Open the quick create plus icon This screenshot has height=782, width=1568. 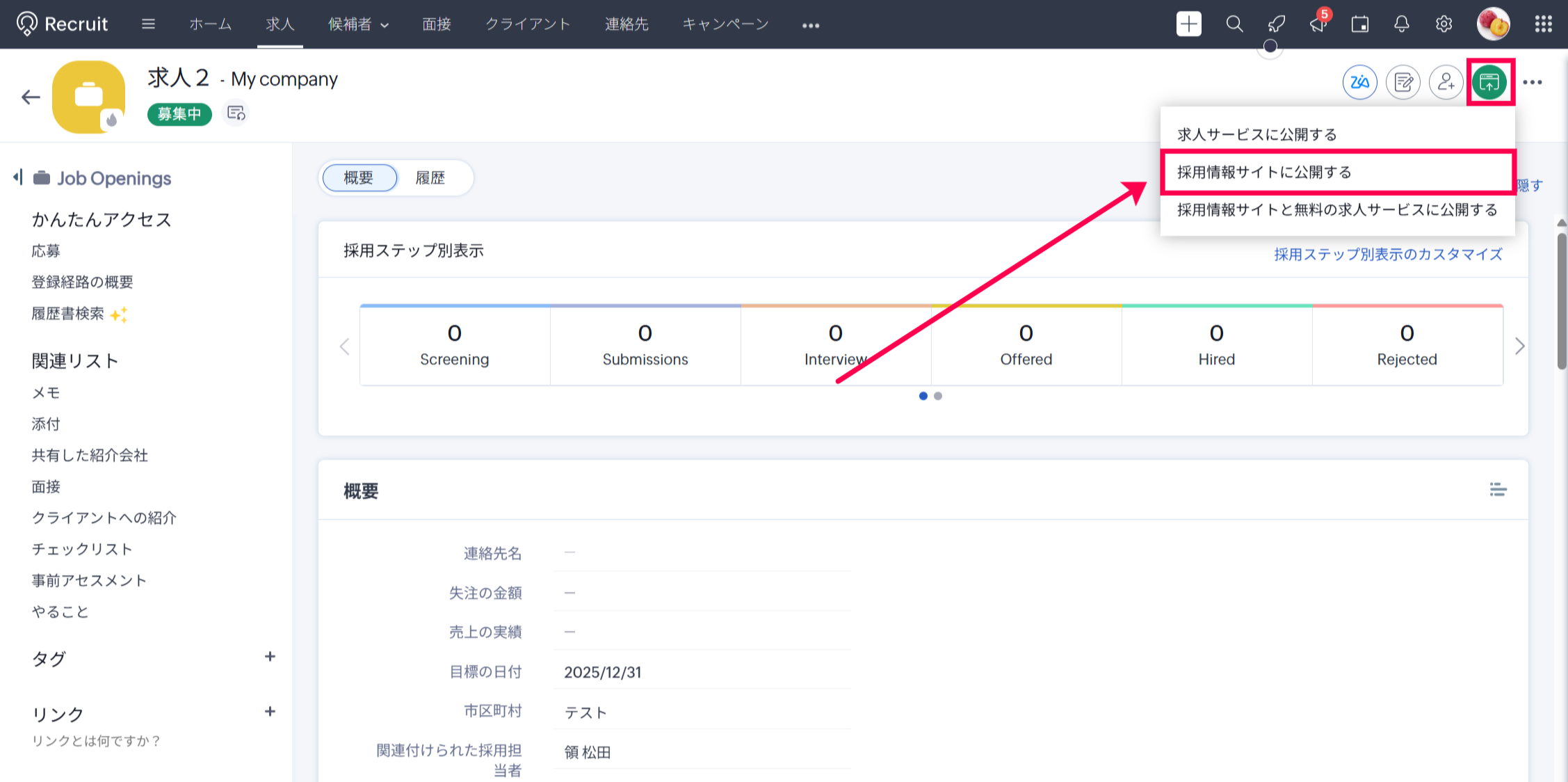click(x=1189, y=24)
